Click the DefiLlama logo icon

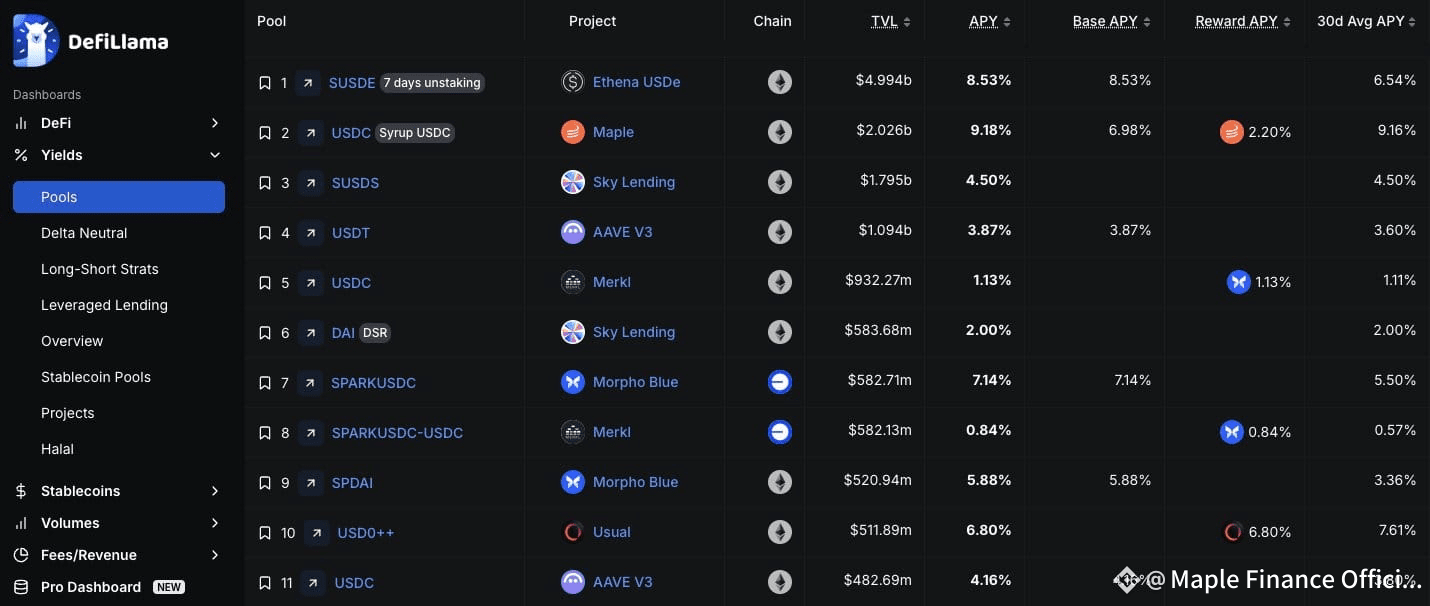click(x=36, y=41)
